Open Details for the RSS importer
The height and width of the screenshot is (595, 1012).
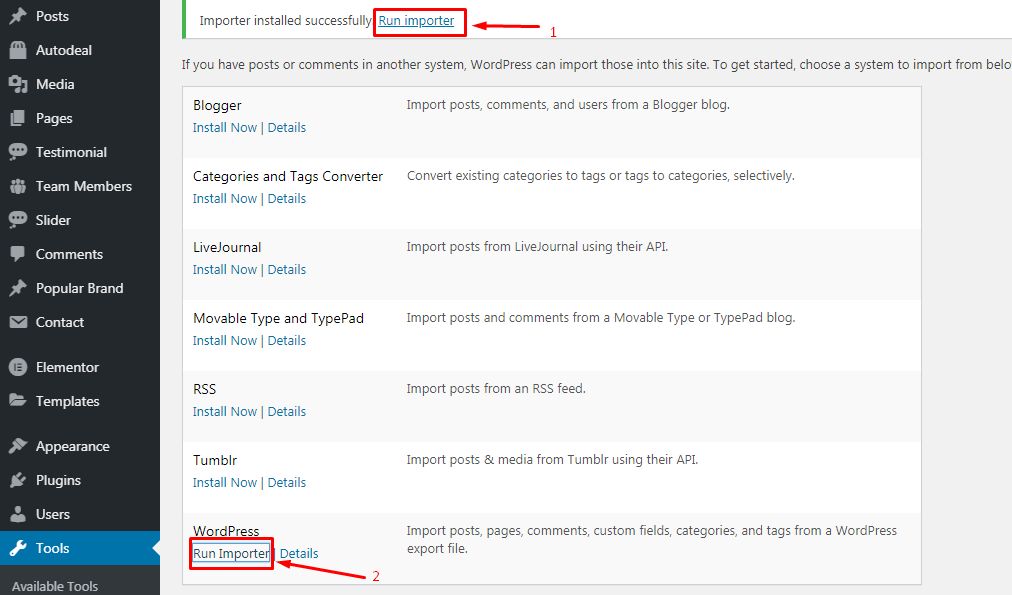click(x=287, y=412)
